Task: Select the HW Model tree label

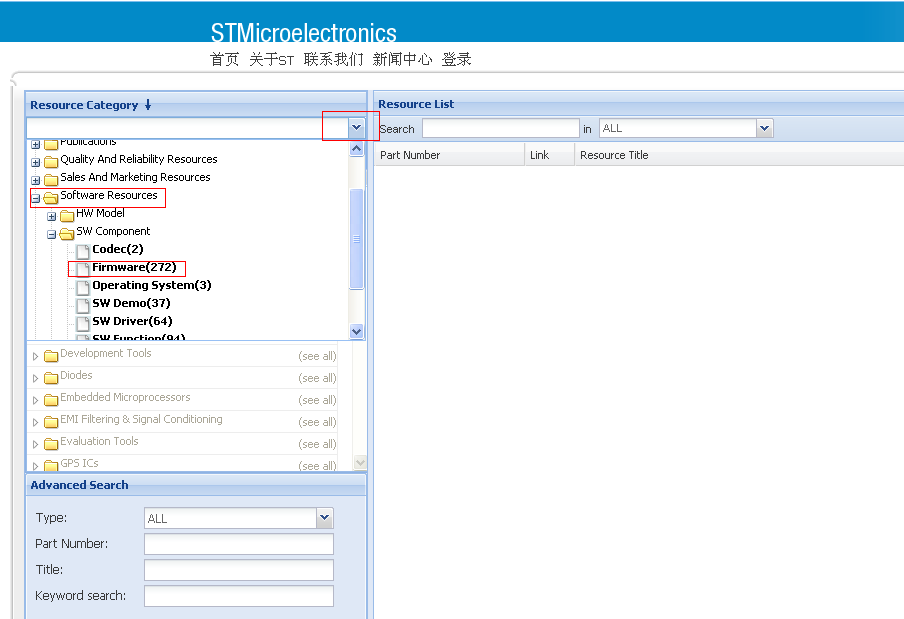Action: point(100,213)
